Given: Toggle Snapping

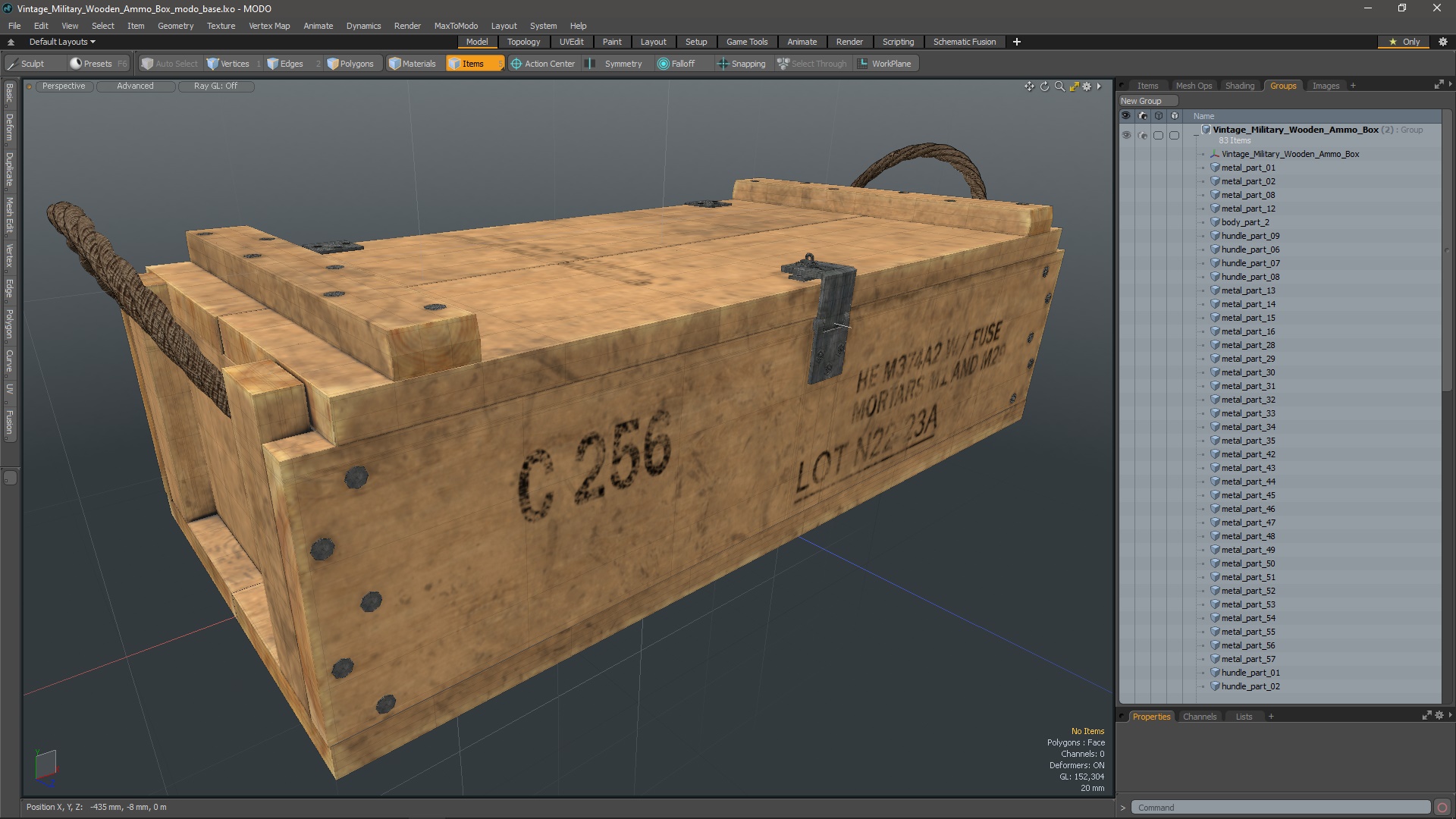Looking at the screenshot, I should [742, 64].
